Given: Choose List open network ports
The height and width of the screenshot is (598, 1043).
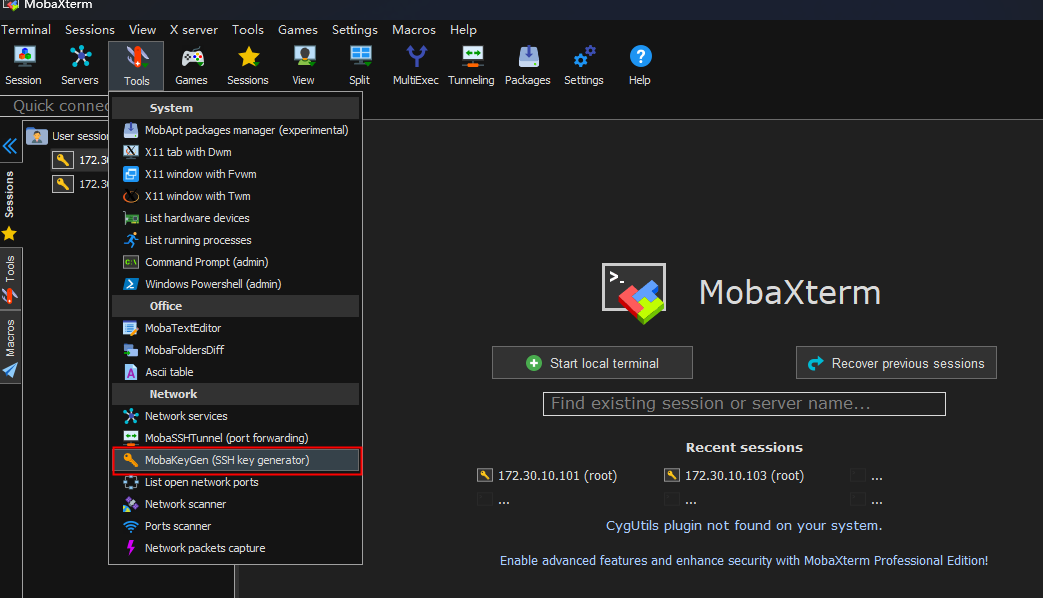Looking at the screenshot, I should (235, 482).
